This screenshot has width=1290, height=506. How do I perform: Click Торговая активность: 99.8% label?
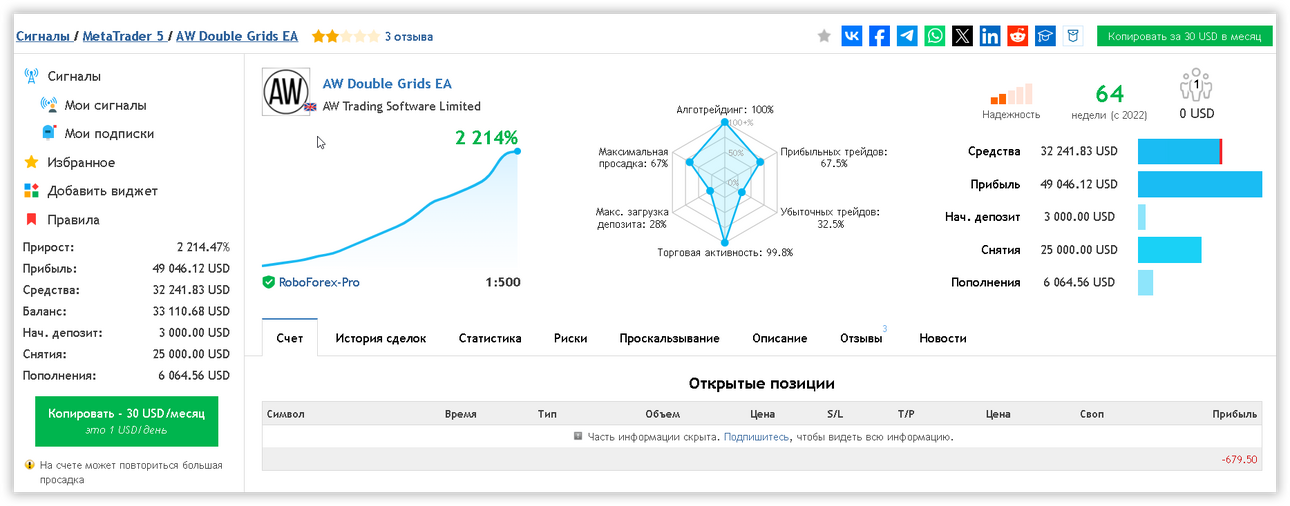coord(725,253)
